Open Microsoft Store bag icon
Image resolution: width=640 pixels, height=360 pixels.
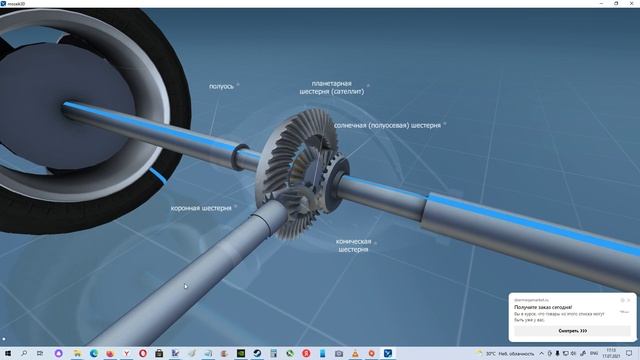[x=159, y=353]
